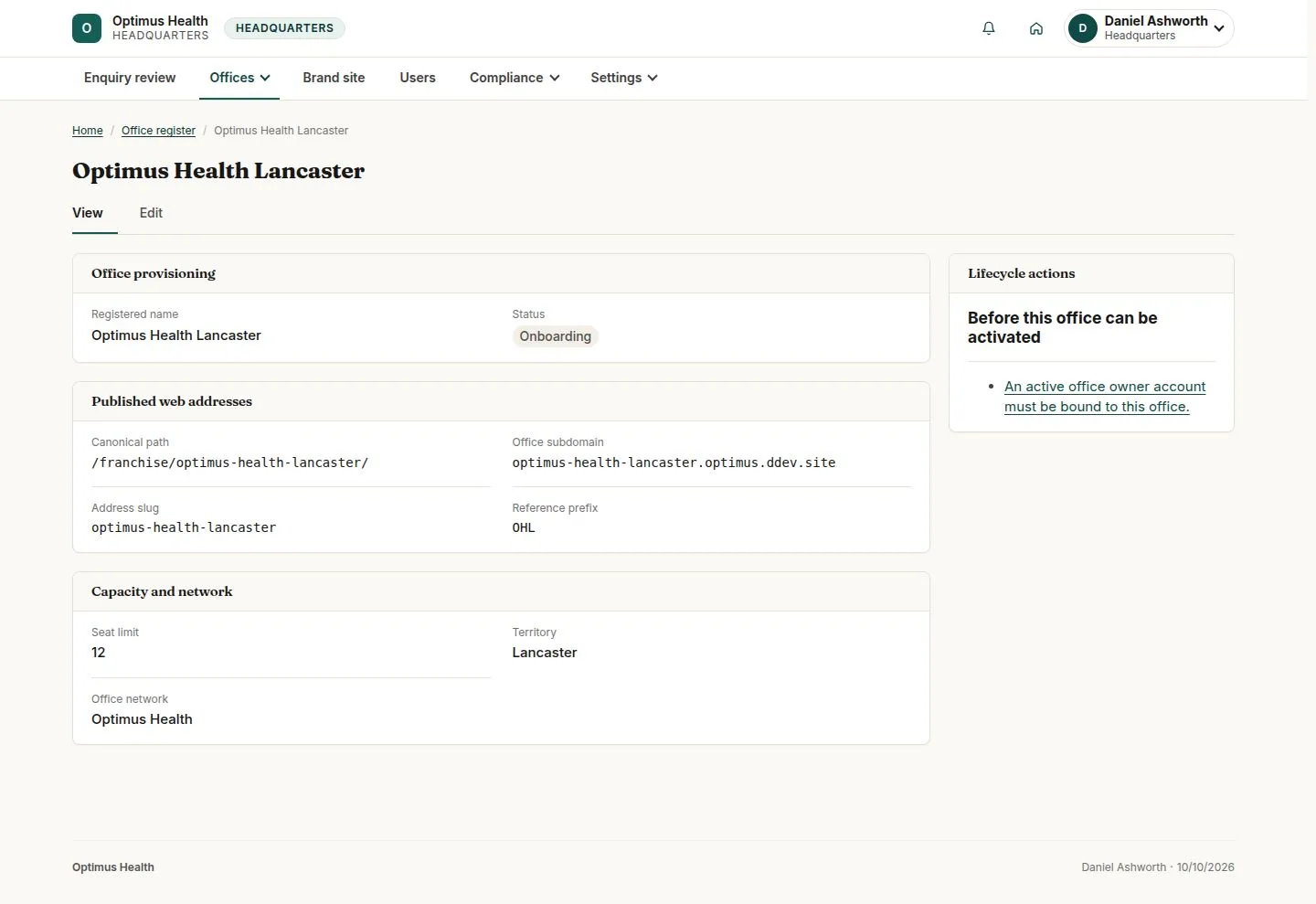The width and height of the screenshot is (1316, 904).
Task: Switch to the Edit tab
Action: (151, 213)
